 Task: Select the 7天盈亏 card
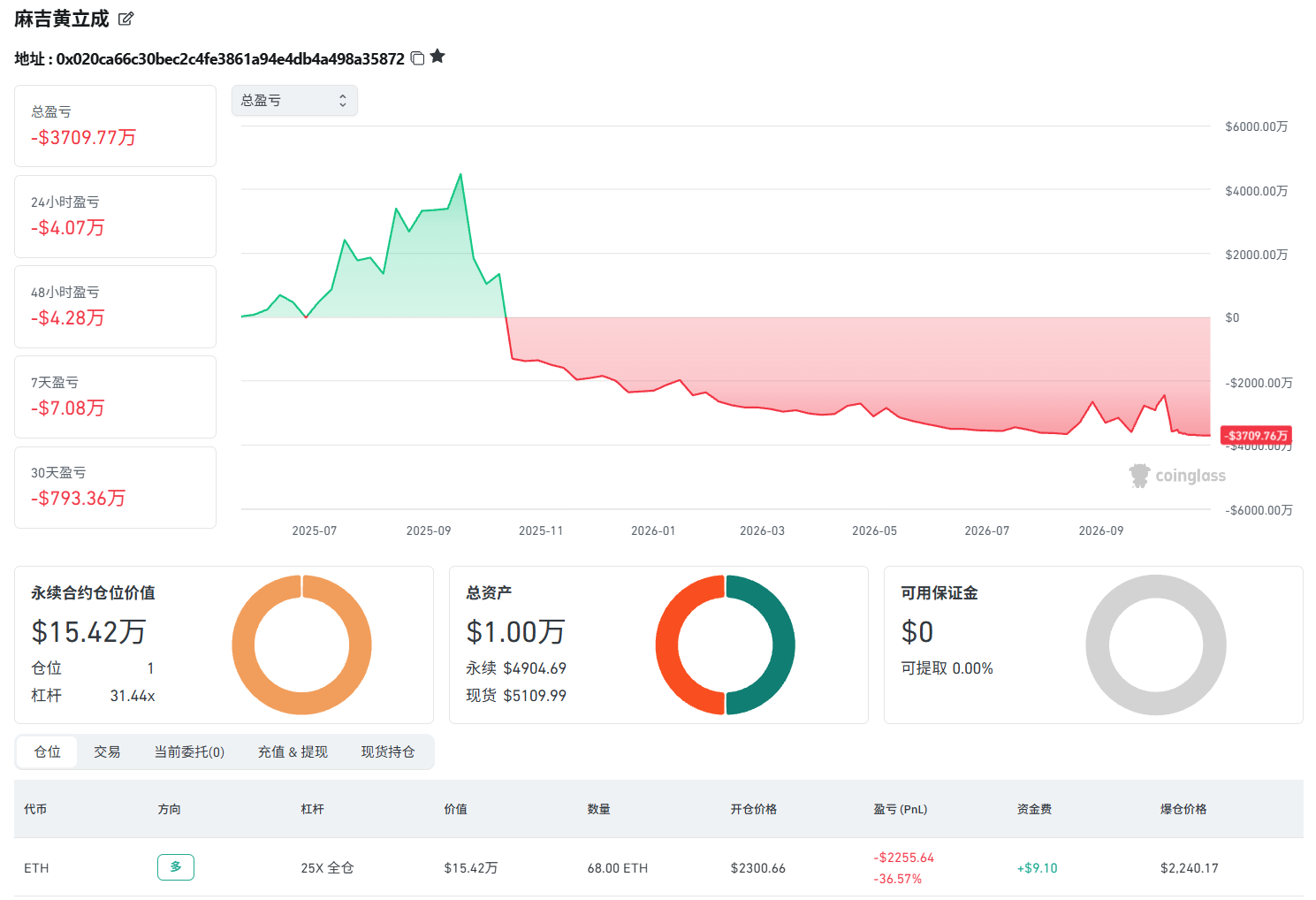click(x=115, y=397)
